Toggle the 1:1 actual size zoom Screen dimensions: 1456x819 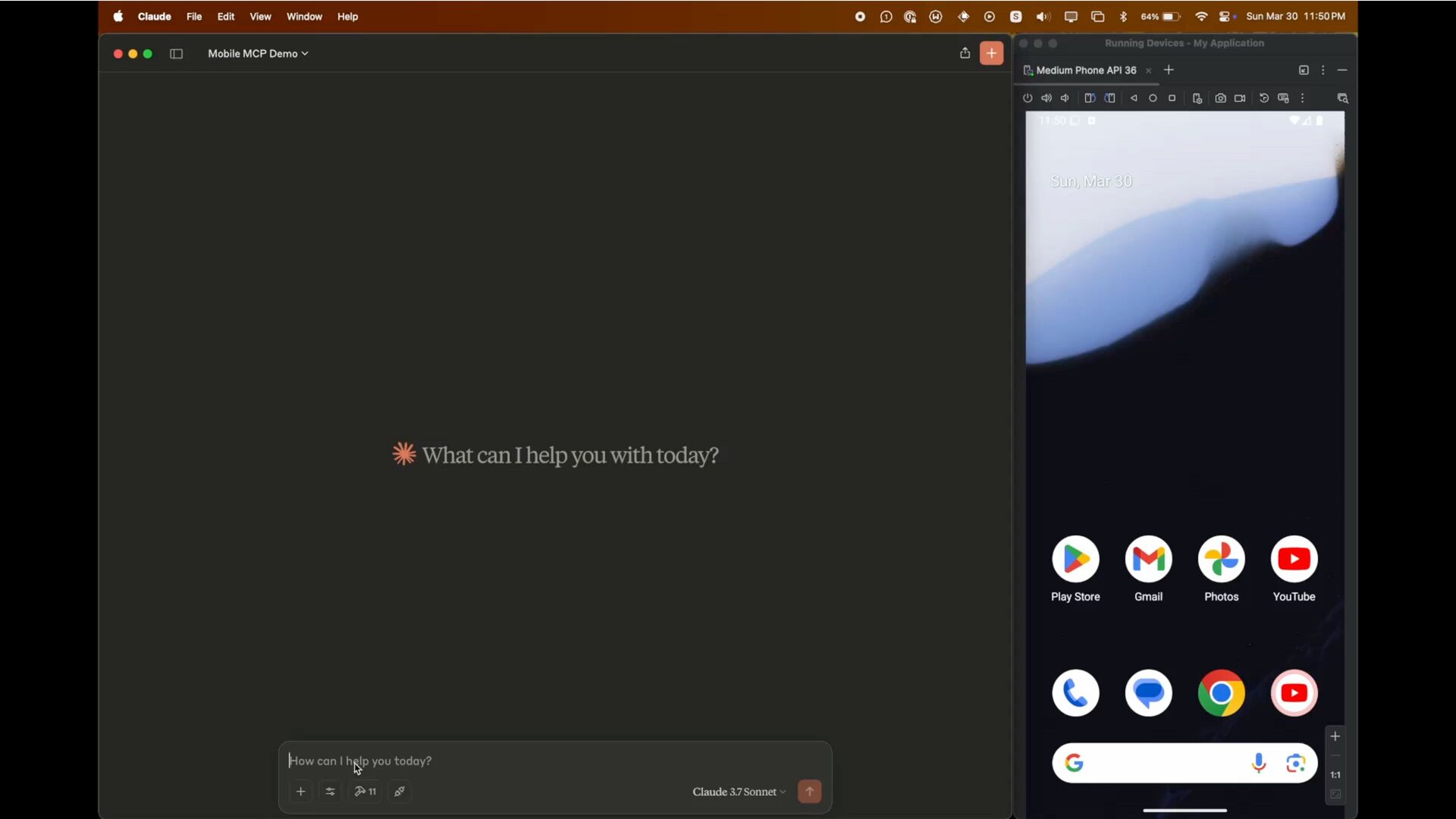(x=1335, y=775)
